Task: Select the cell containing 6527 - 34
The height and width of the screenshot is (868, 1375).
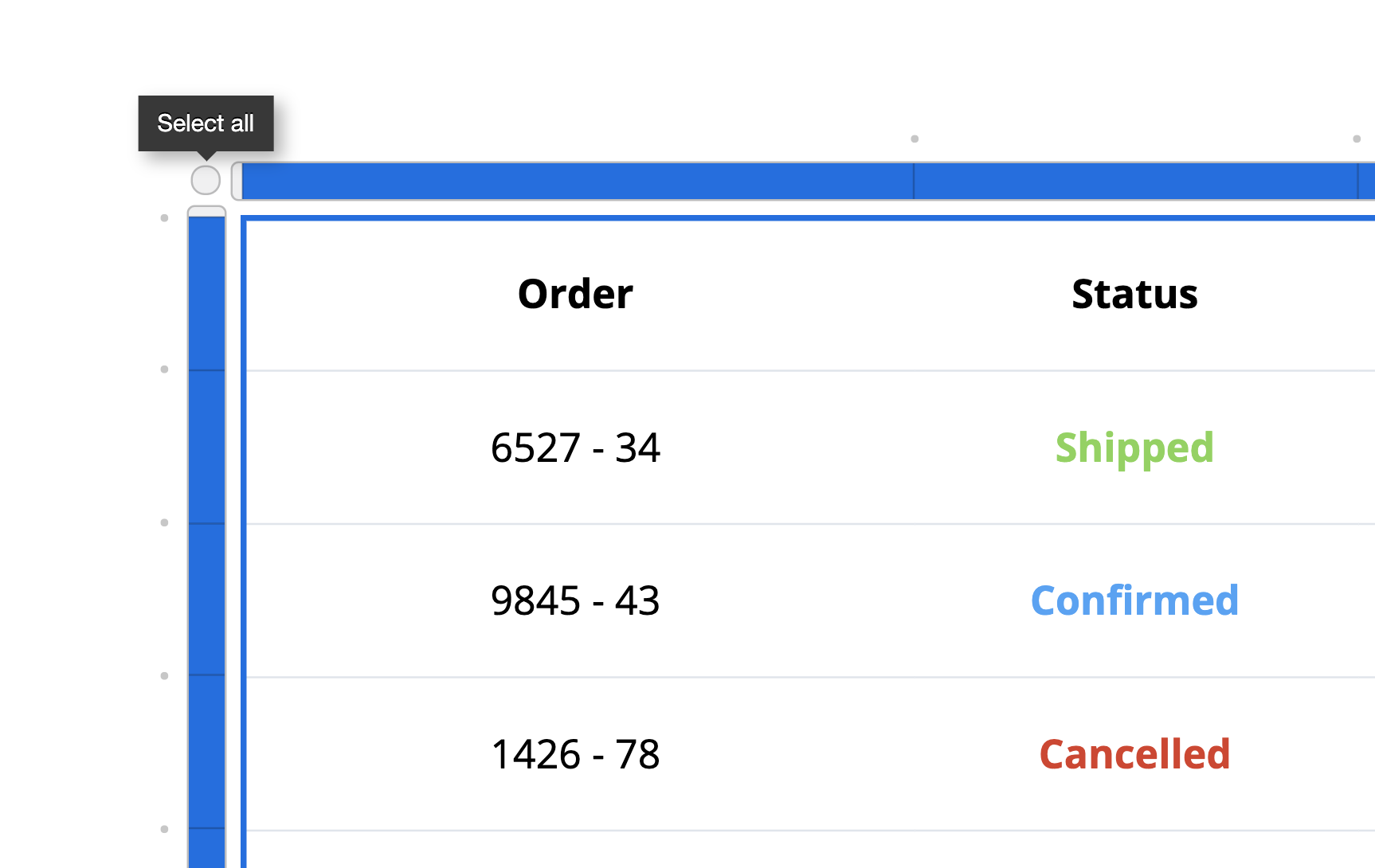Action: point(575,448)
